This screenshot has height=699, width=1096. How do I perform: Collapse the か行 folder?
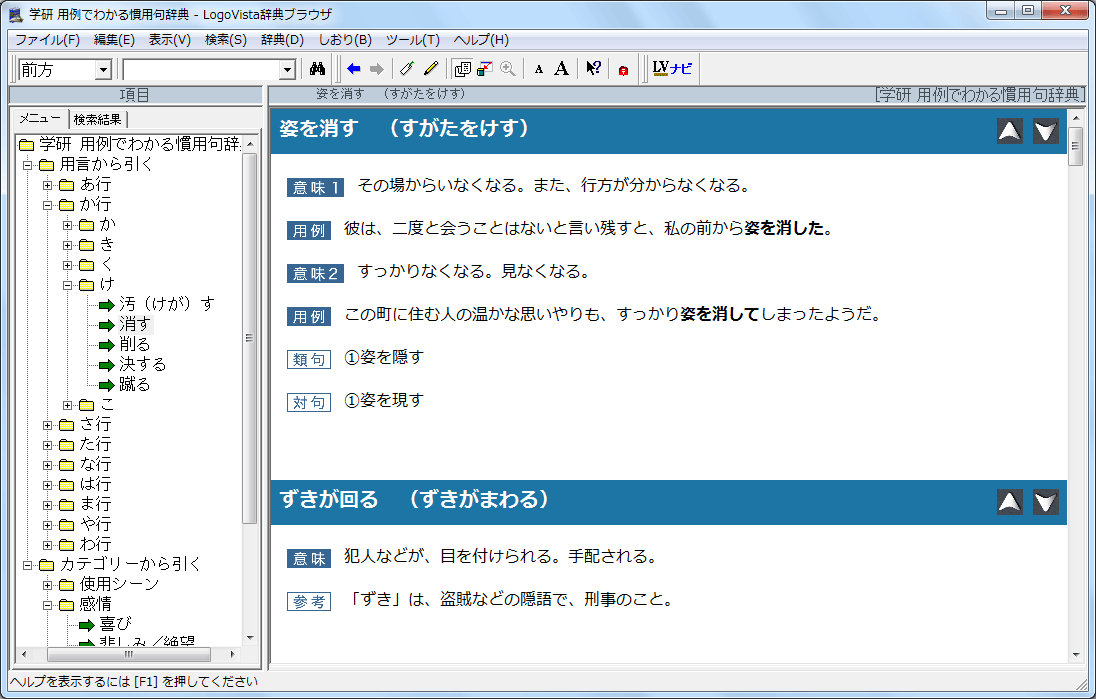48,205
